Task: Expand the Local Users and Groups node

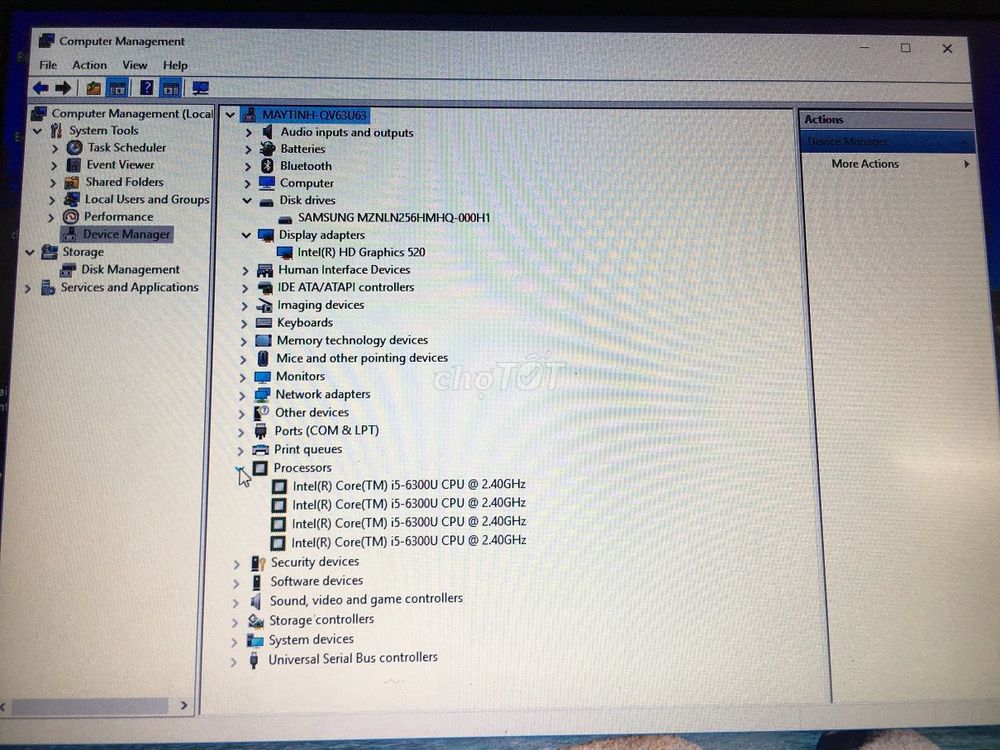Action: coord(52,200)
